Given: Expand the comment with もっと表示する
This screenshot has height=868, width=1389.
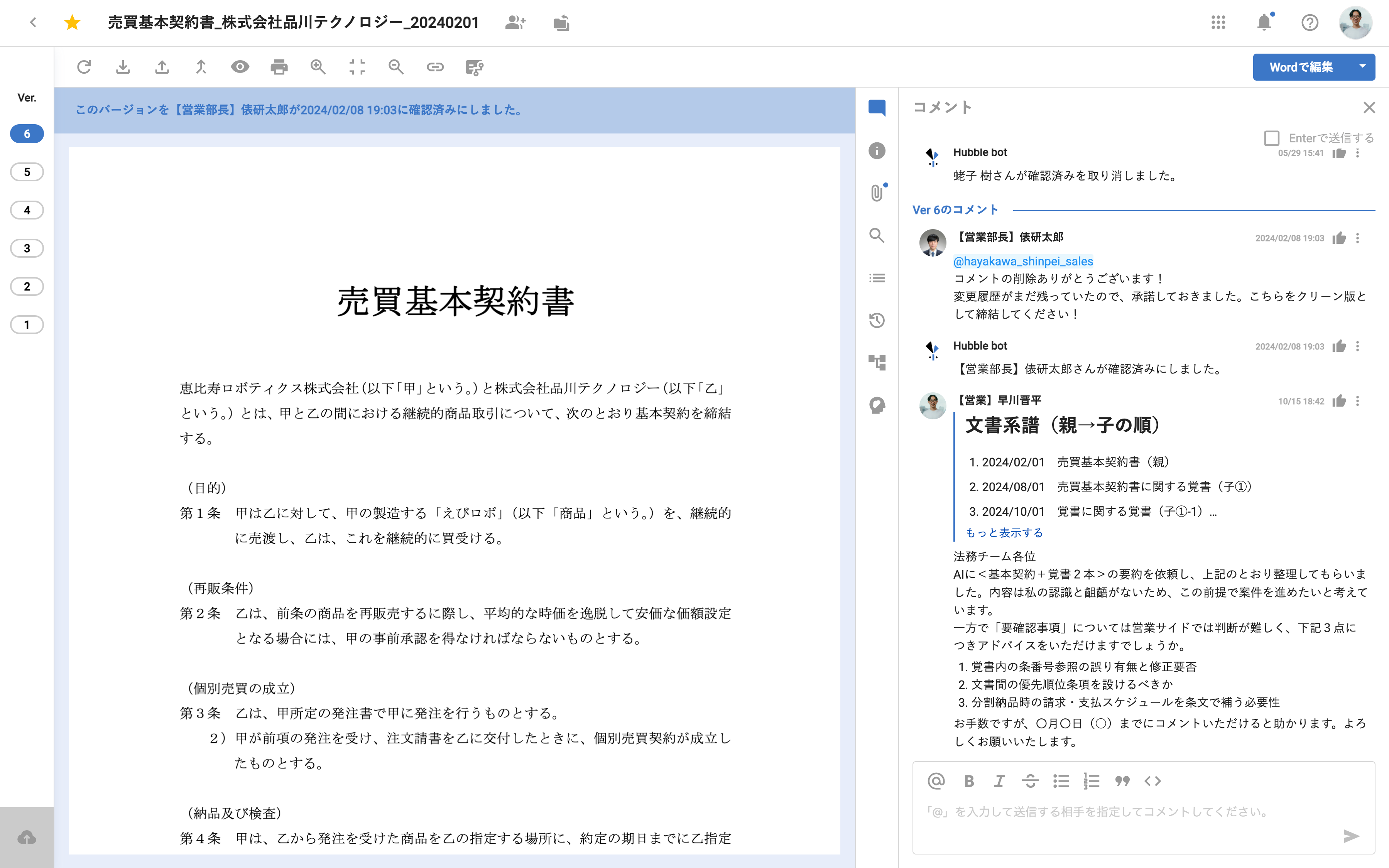Looking at the screenshot, I should [1004, 533].
